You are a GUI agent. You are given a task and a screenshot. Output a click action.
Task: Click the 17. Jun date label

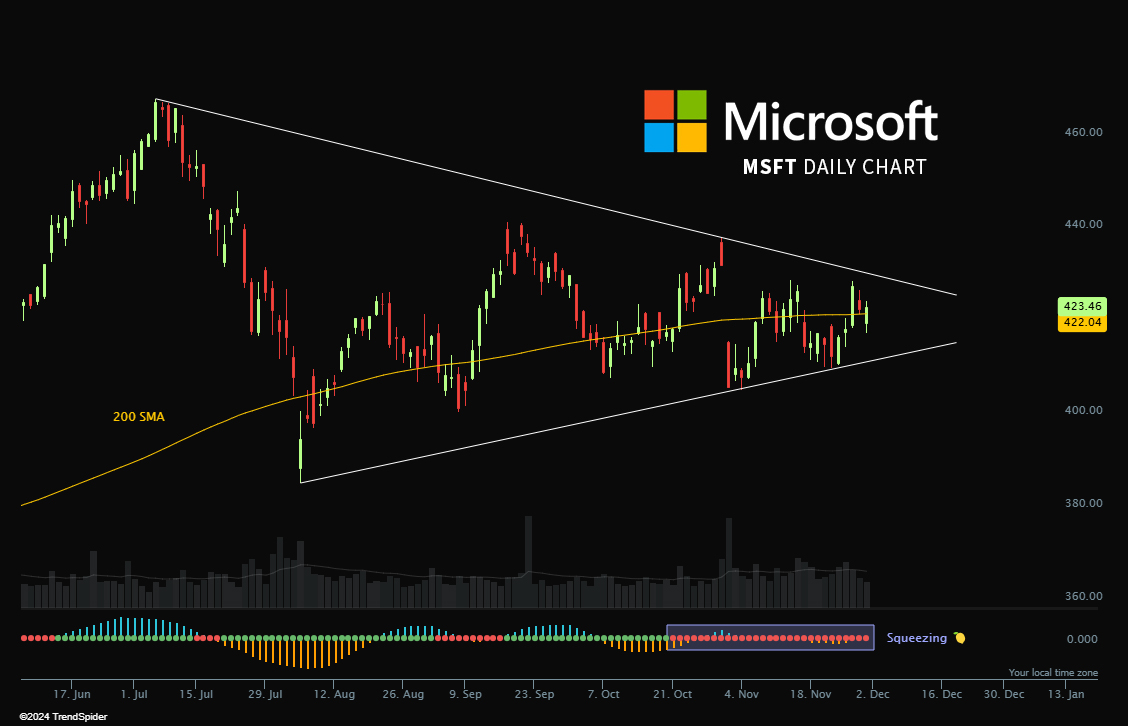pos(72,694)
